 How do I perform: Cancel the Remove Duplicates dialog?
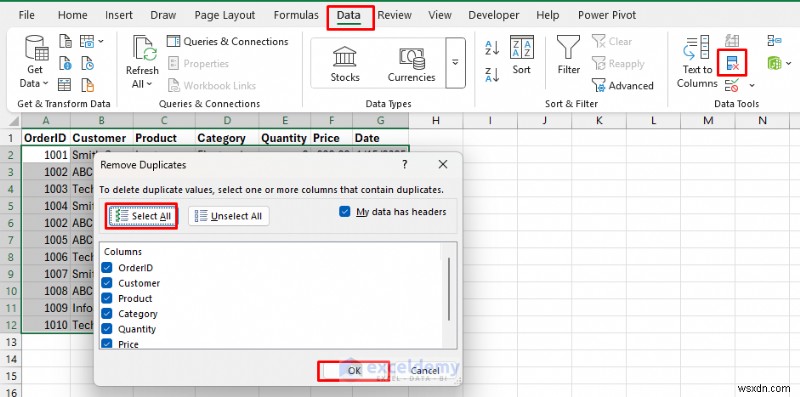pos(424,370)
